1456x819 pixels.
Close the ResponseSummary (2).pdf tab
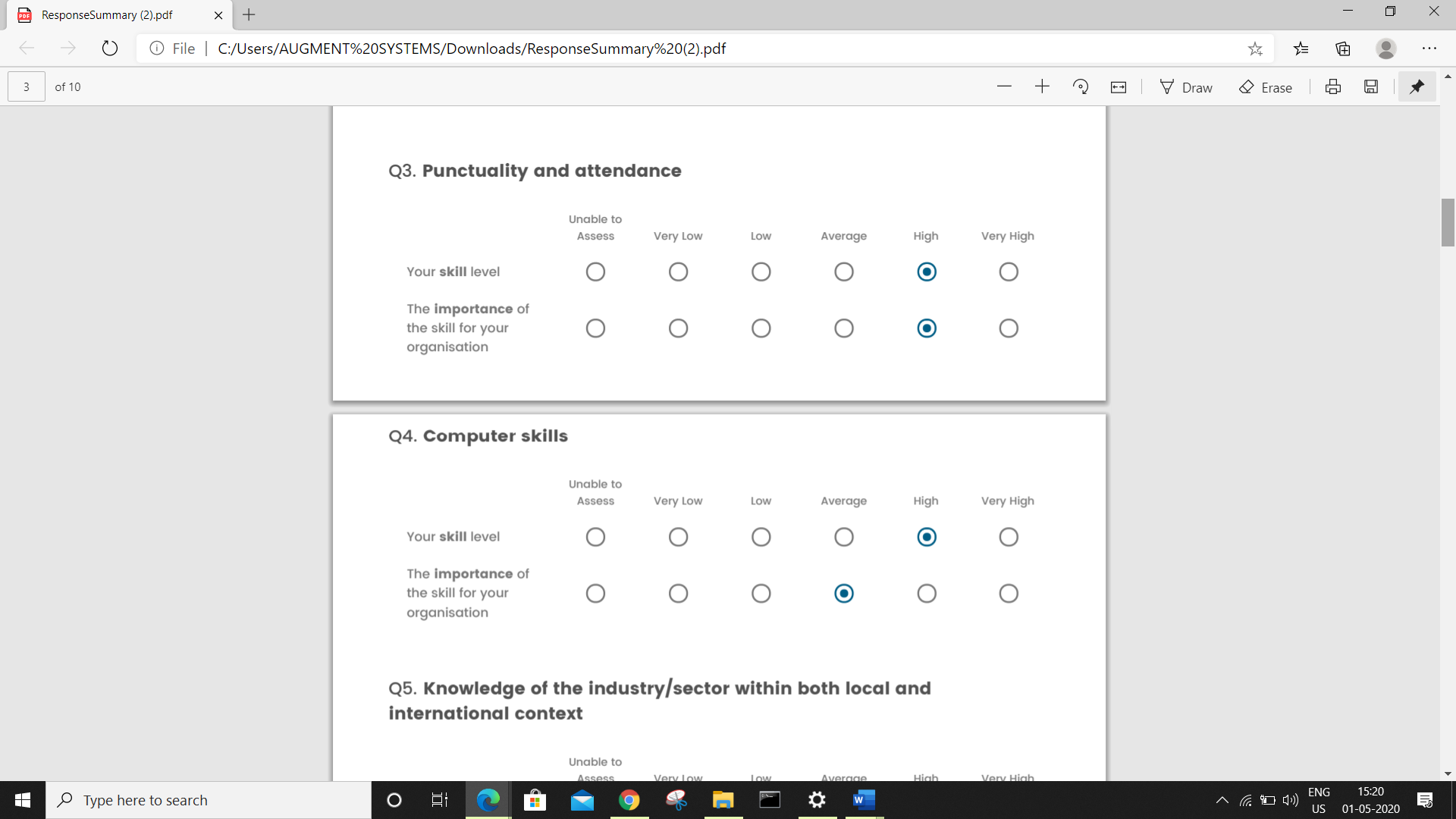click(x=218, y=15)
